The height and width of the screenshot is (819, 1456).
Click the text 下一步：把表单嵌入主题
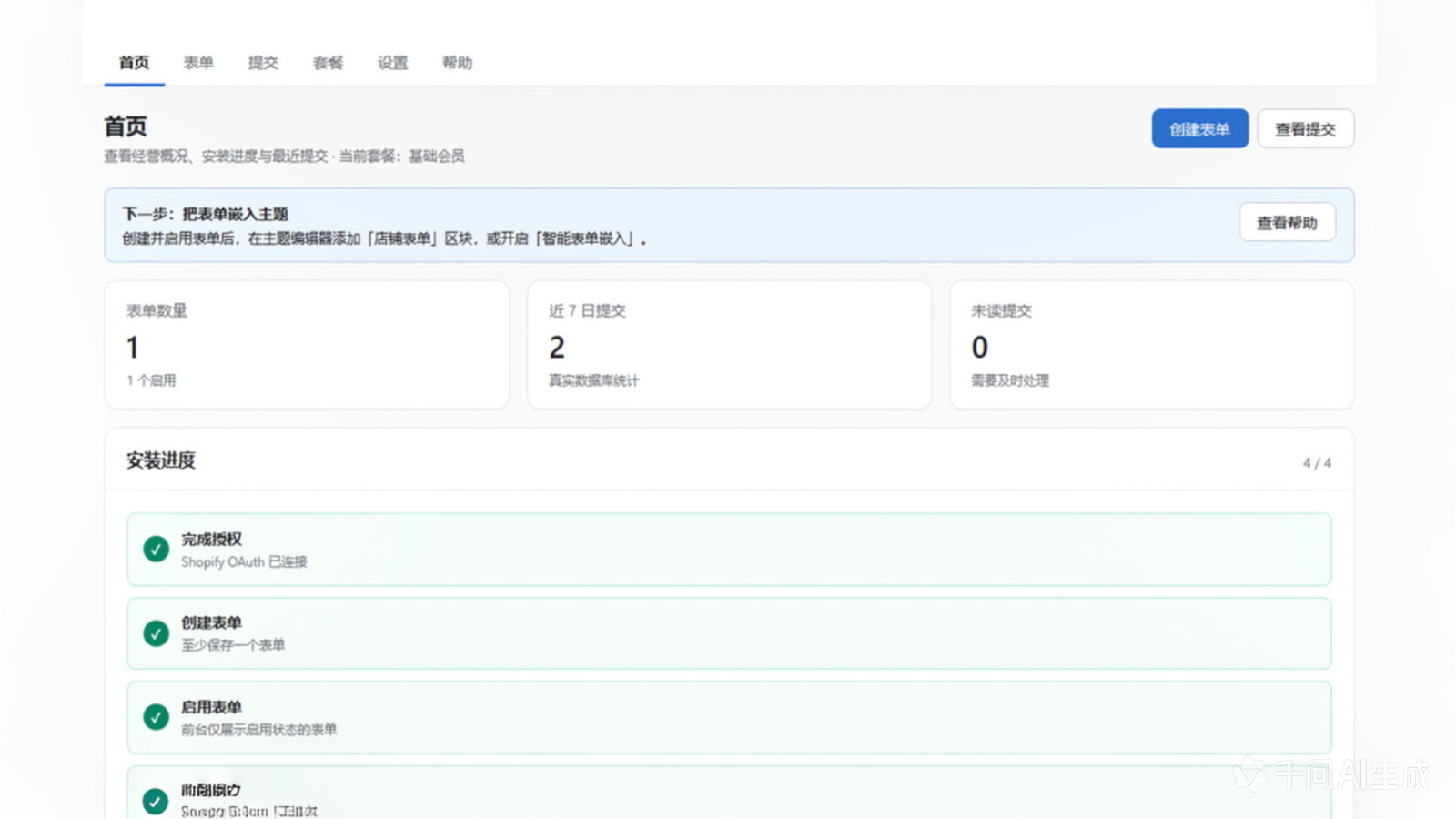[206, 214]
